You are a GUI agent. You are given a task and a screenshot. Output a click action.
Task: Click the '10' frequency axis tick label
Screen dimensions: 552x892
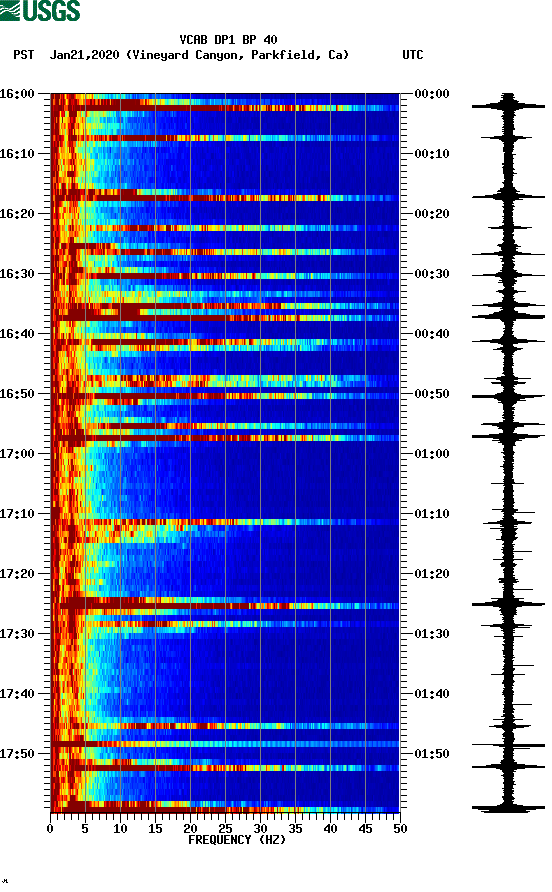coord(120,829)
